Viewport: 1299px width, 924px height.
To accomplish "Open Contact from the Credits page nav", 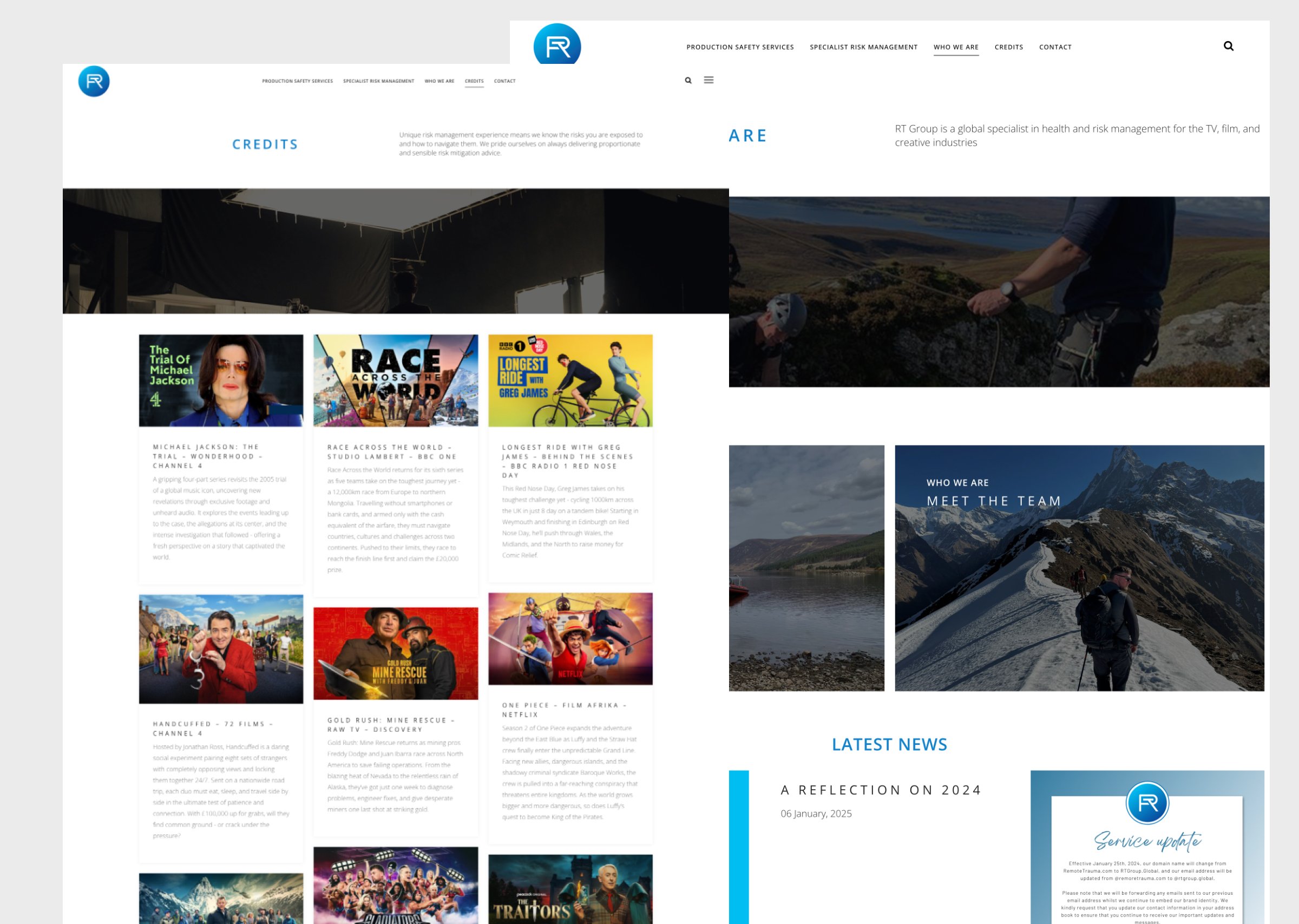I will point(505,81).
